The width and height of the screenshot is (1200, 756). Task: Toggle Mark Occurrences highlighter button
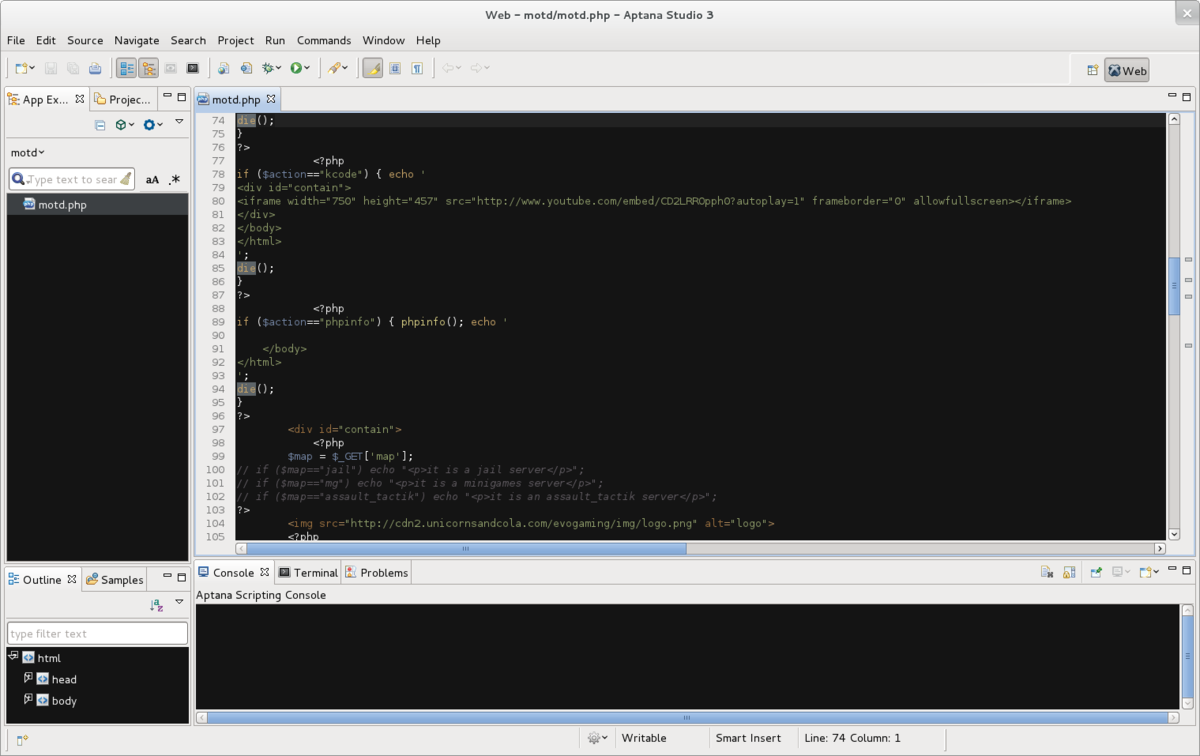[373, 68]
